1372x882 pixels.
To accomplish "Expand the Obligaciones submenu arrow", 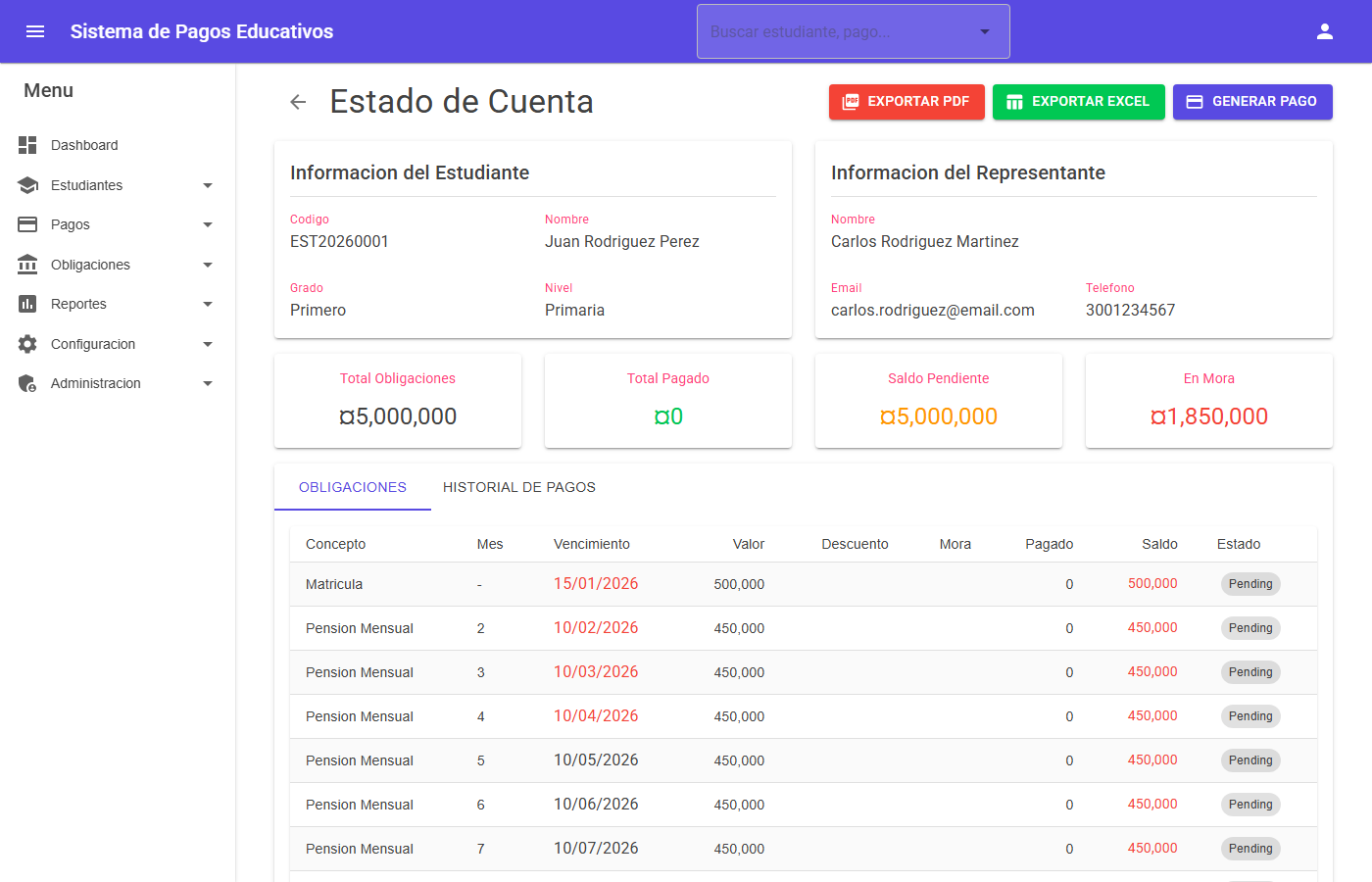I will (x=208, y=265).
